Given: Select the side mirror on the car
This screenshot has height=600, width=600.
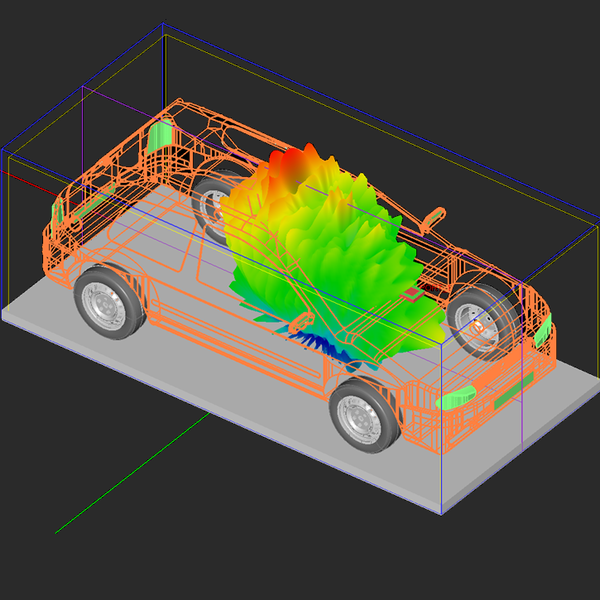Looking at the screenshot, I should [435, 214].
